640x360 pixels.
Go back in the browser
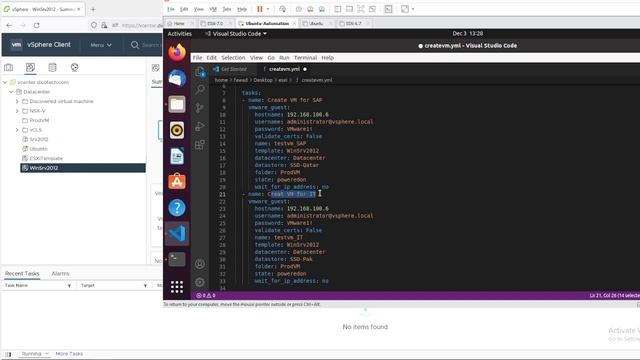pos(9,25)
